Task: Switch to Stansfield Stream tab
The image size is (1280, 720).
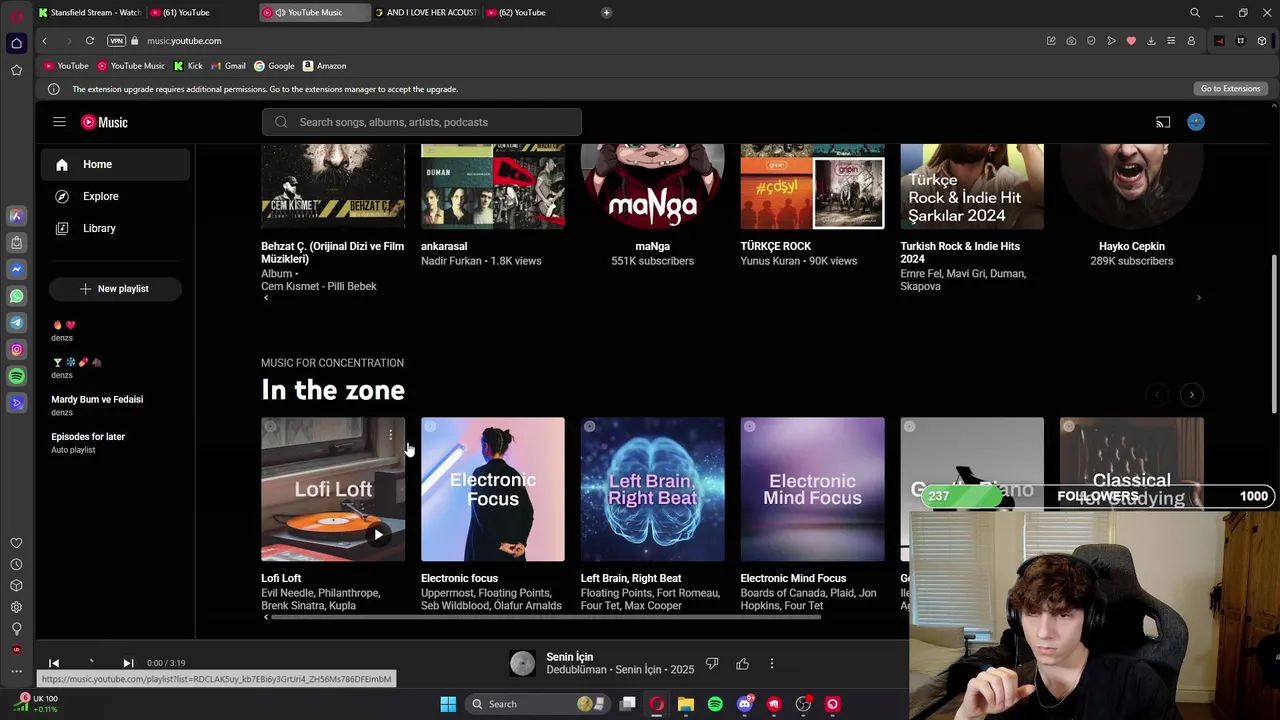Action: pyautogui.click(x=90, y=12)
